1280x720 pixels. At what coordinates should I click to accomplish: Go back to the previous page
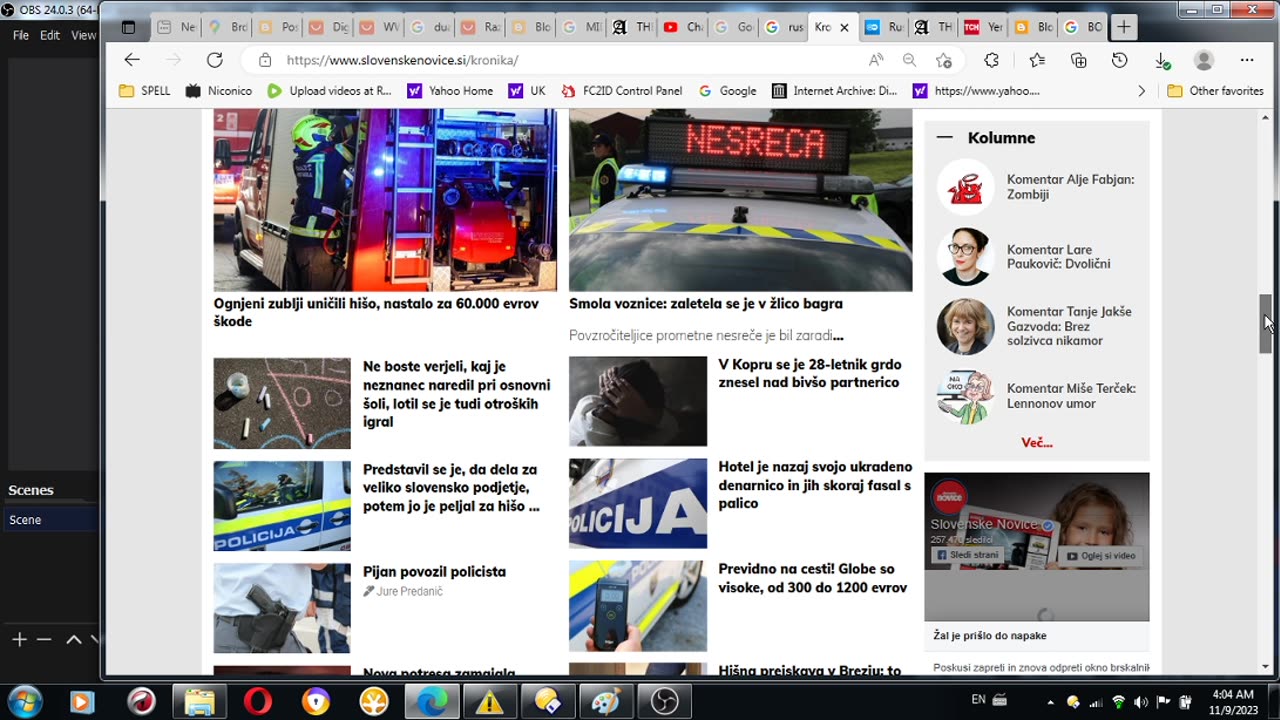point(132,60)
